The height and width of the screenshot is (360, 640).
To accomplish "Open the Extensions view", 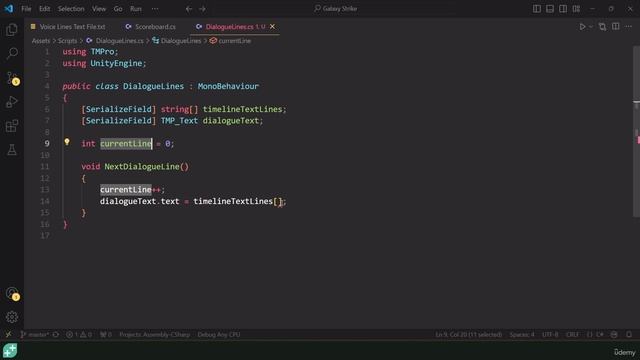I will click(12, 126).
